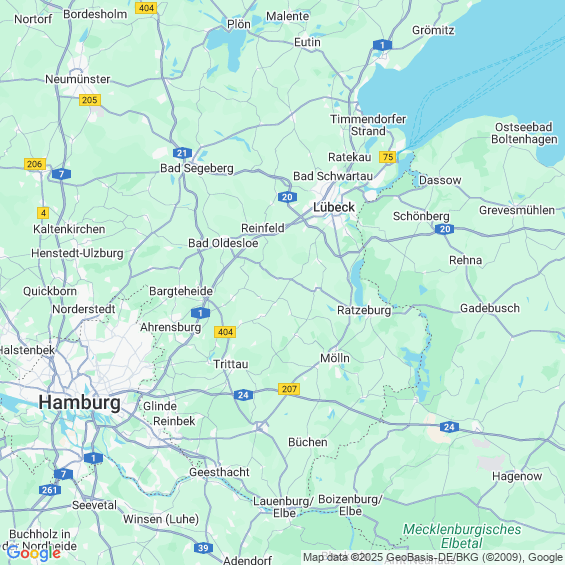Viewport: 565px width, 565px height.
Task: Click the yellow 75 road shield near Ratekau
Action: click(388, 157)
